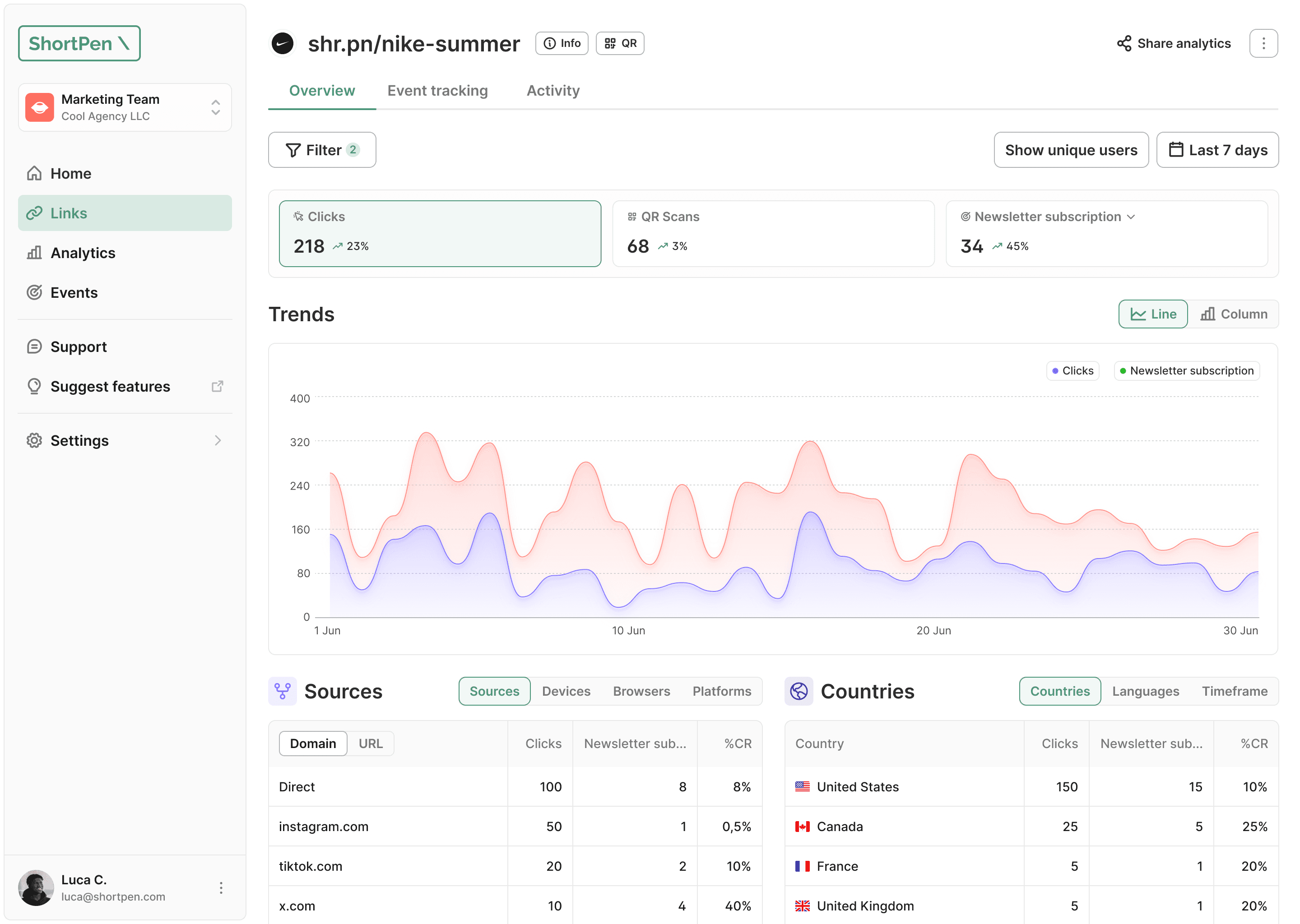
Task: Switch to the Event tracking tab
Action: (438, 91)
